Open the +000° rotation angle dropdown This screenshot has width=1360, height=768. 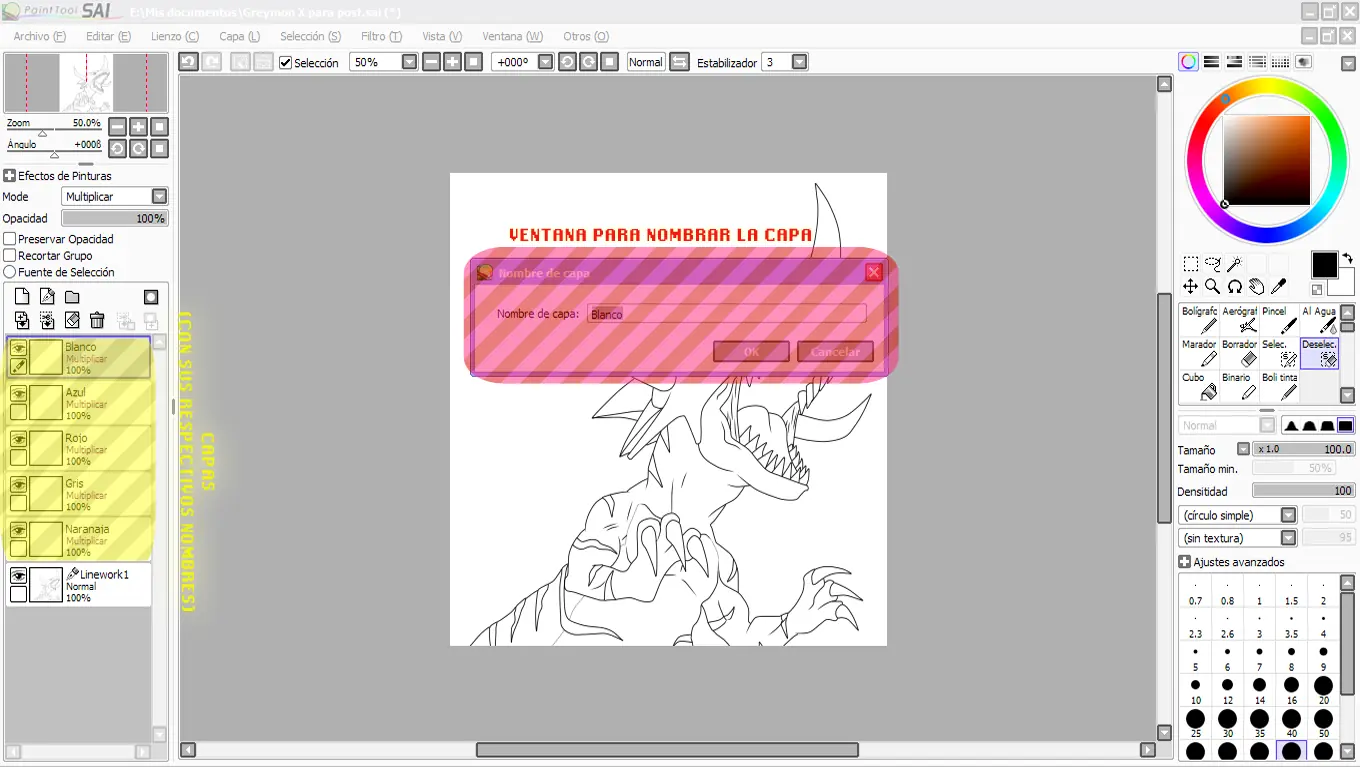click(545, 62)
